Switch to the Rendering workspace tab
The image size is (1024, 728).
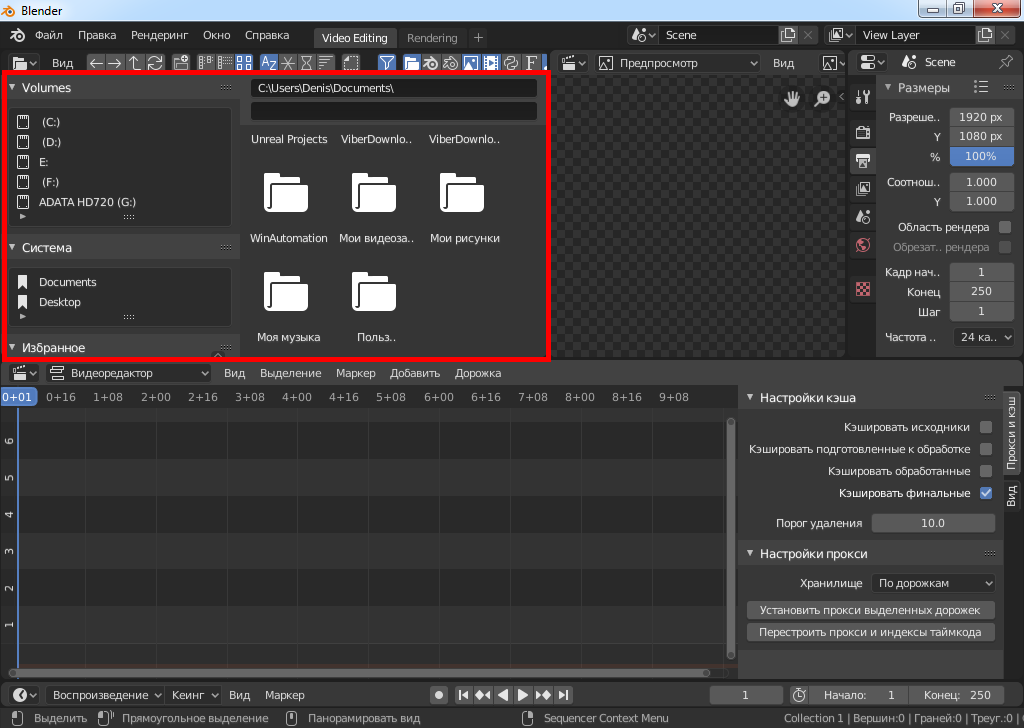pos(432,38)
